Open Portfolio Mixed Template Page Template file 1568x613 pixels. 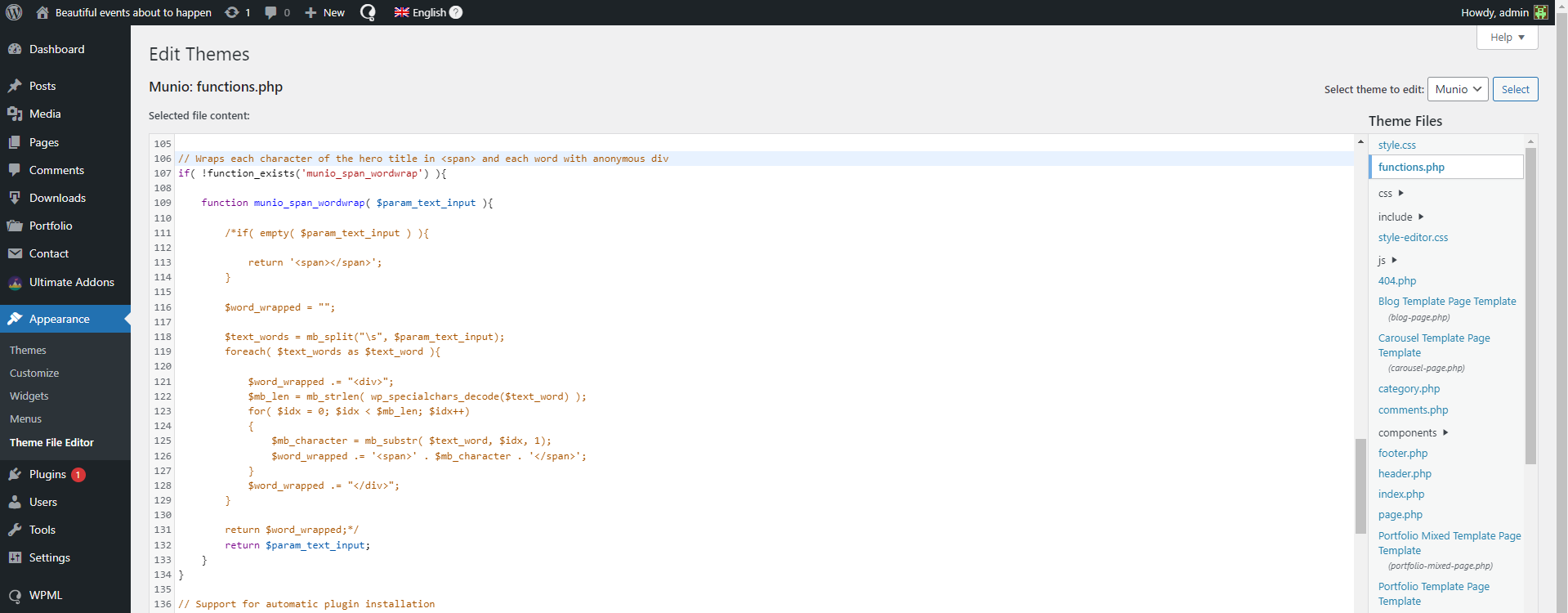click(1450, 550)
